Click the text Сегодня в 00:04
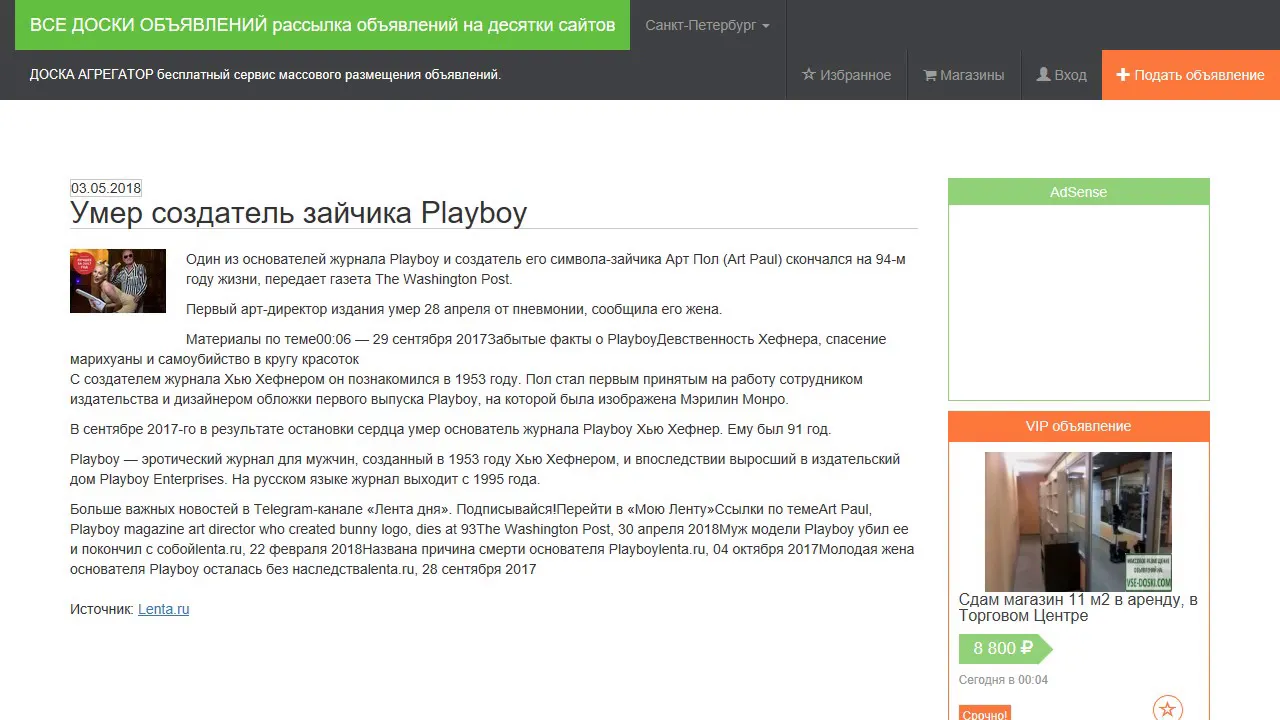This screenshot has height=720, width=1280. (x=1003, y=680)
